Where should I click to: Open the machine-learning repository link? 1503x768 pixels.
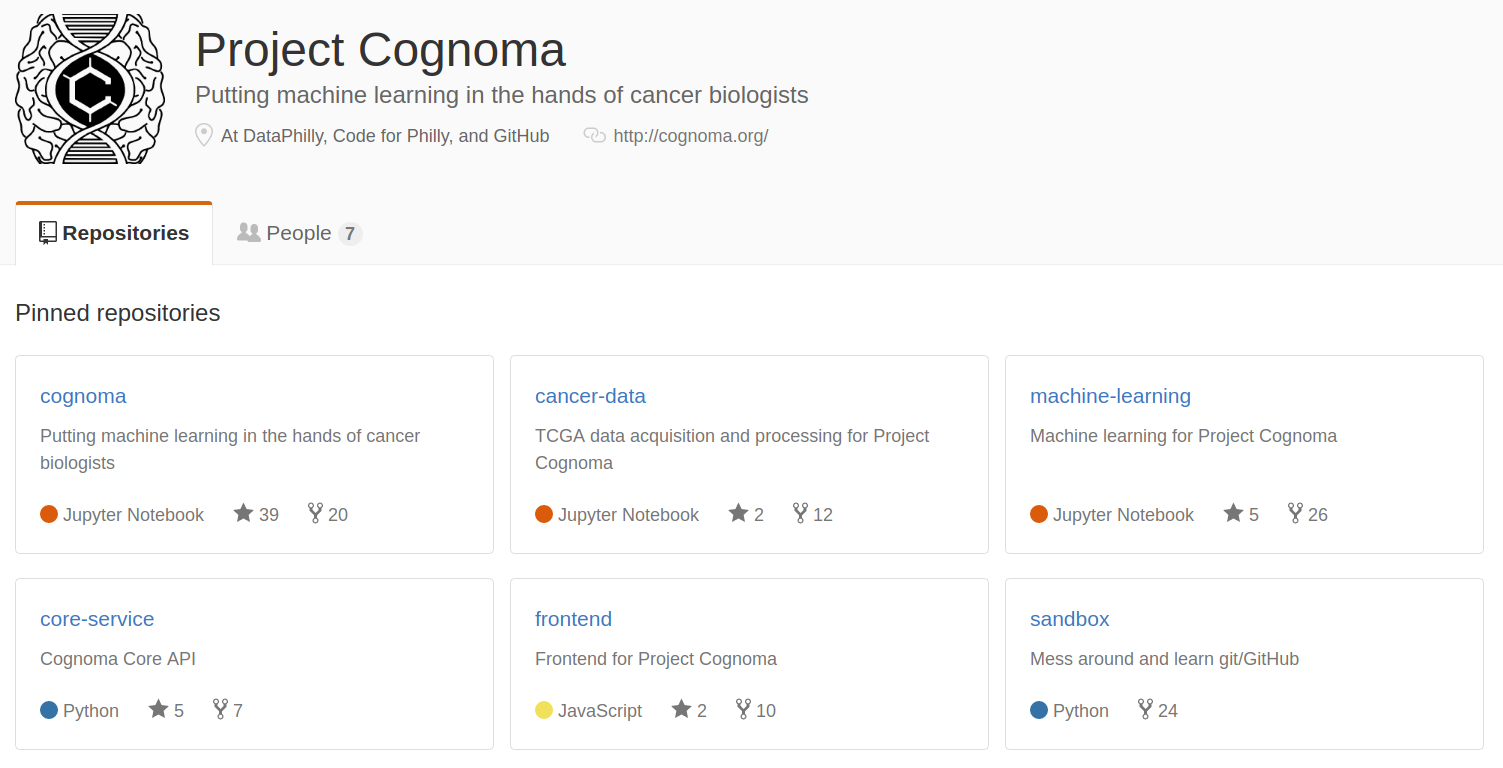(1110, 396)
